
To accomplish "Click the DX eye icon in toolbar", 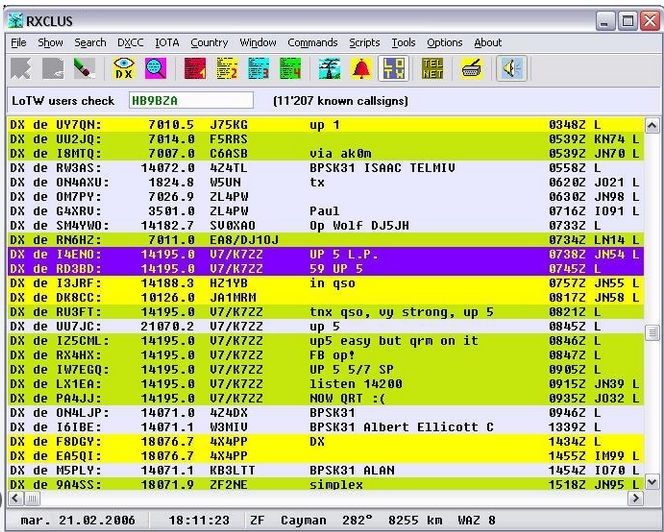I will tap(125, 69).
